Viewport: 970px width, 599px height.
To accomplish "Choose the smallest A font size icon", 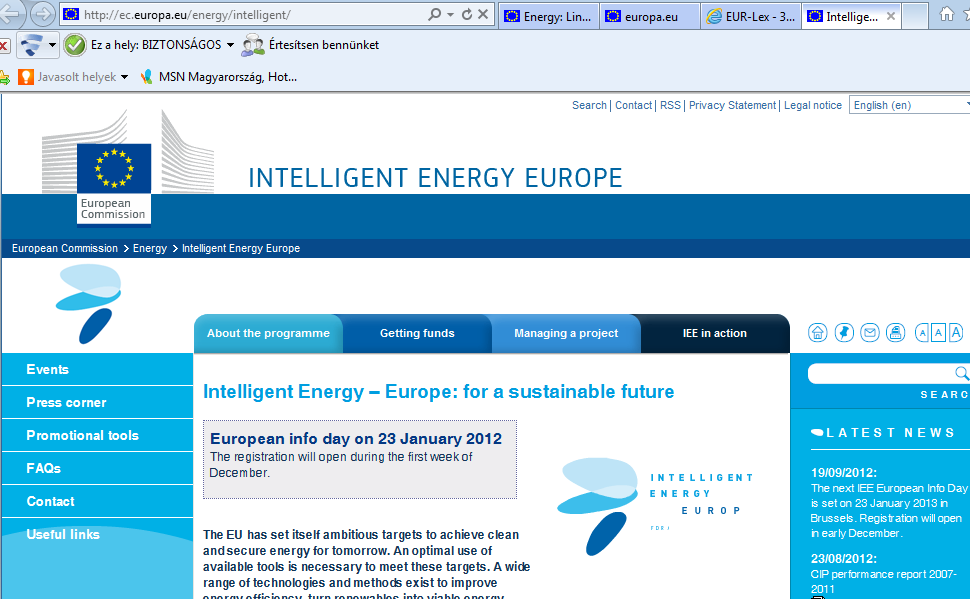I will click(922, 333).
